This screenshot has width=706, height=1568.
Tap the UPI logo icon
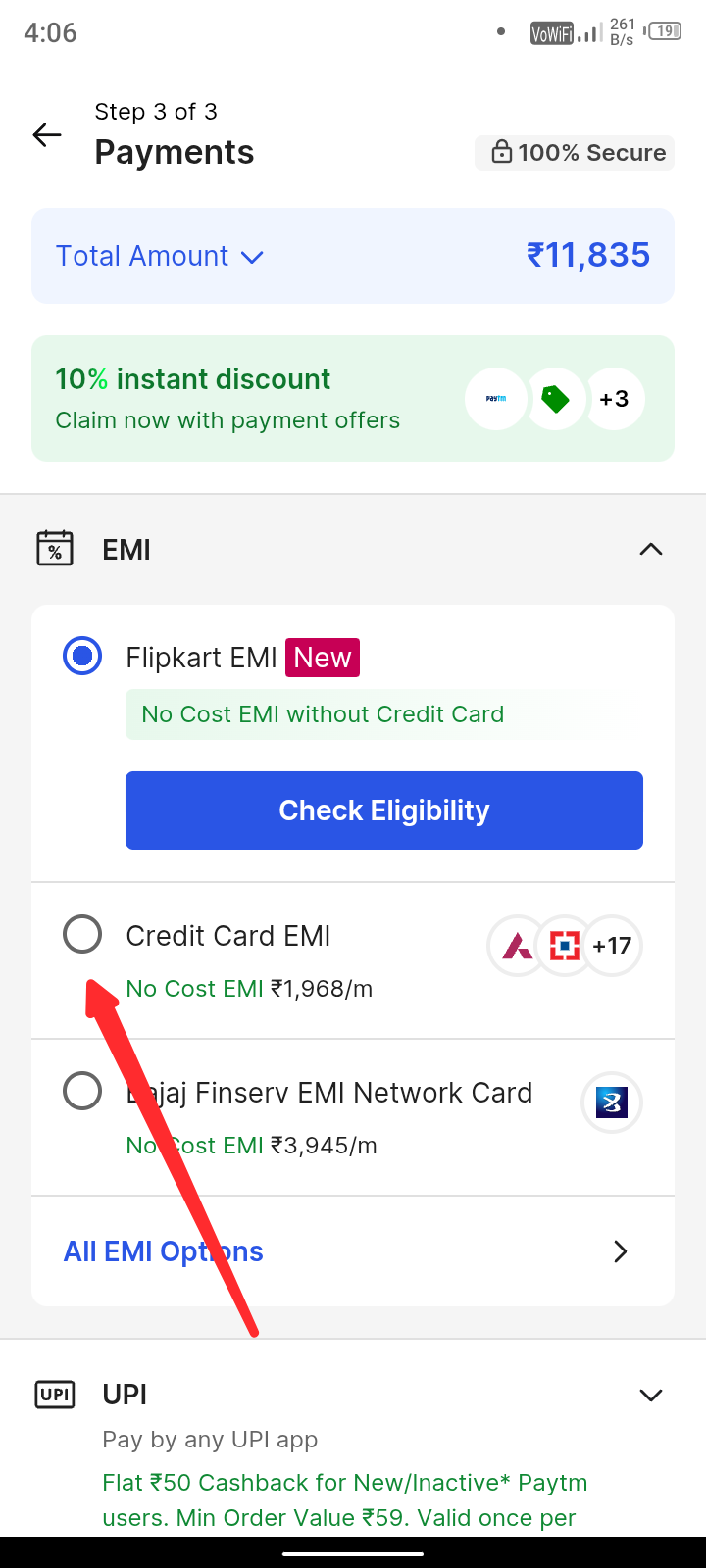[55, 1395]
